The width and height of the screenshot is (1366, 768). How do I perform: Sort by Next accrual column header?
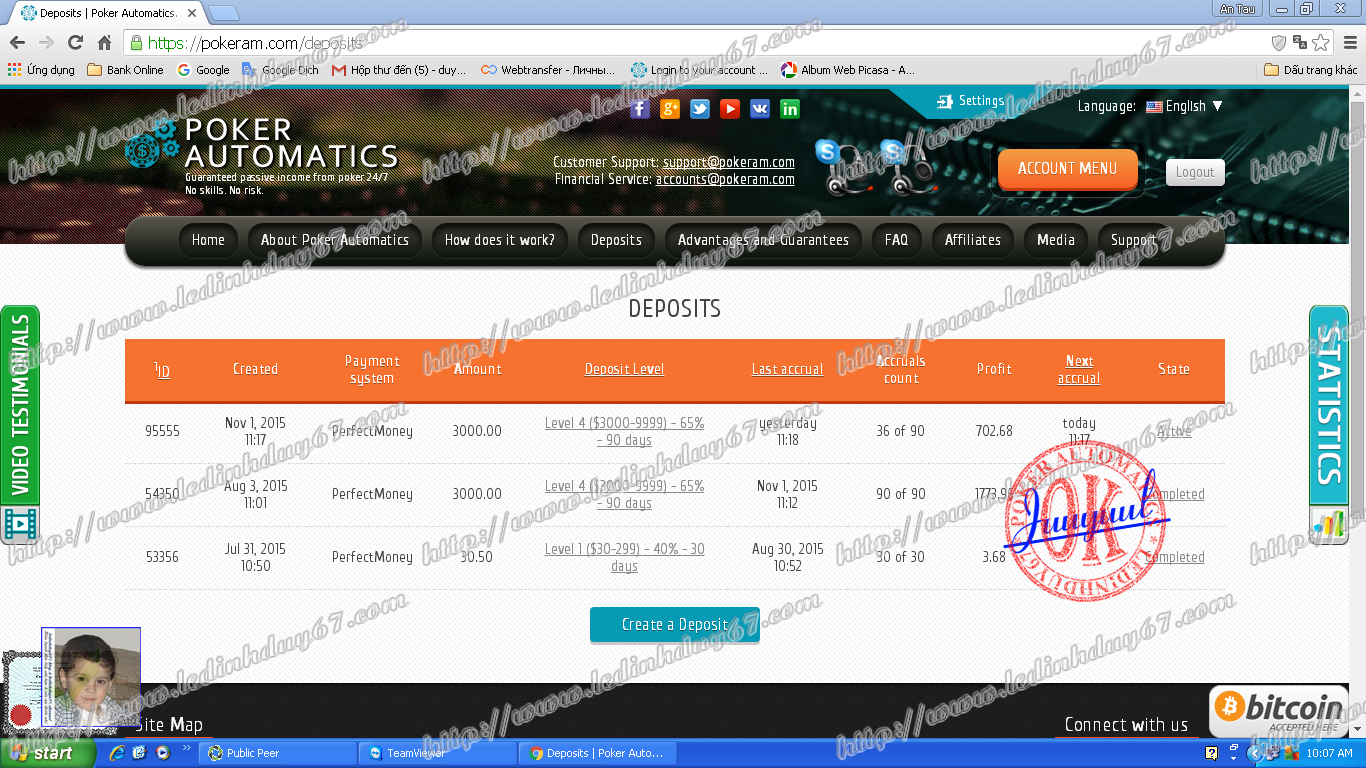click(x=1079, y=369)
